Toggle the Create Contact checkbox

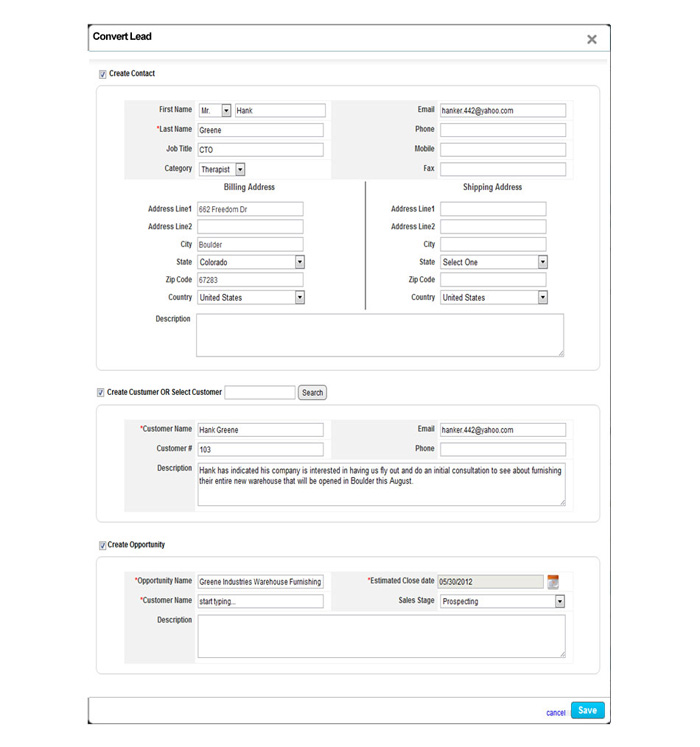point(103,74)
